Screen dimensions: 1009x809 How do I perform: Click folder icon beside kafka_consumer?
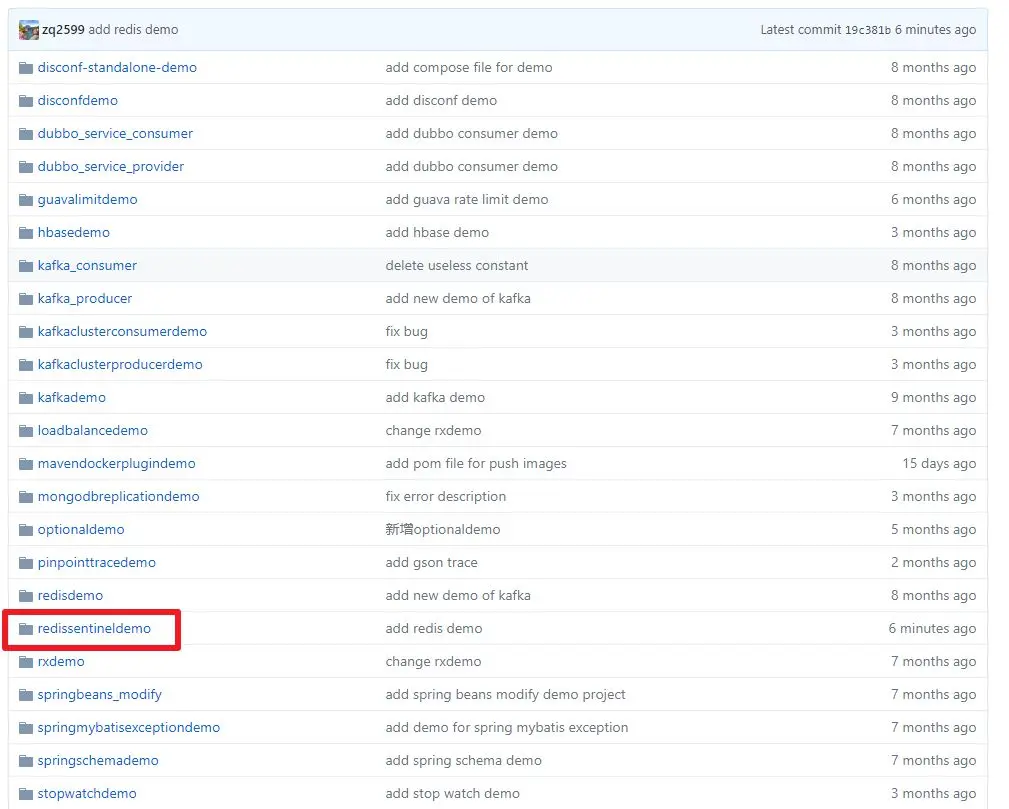[x=26, y=266]
